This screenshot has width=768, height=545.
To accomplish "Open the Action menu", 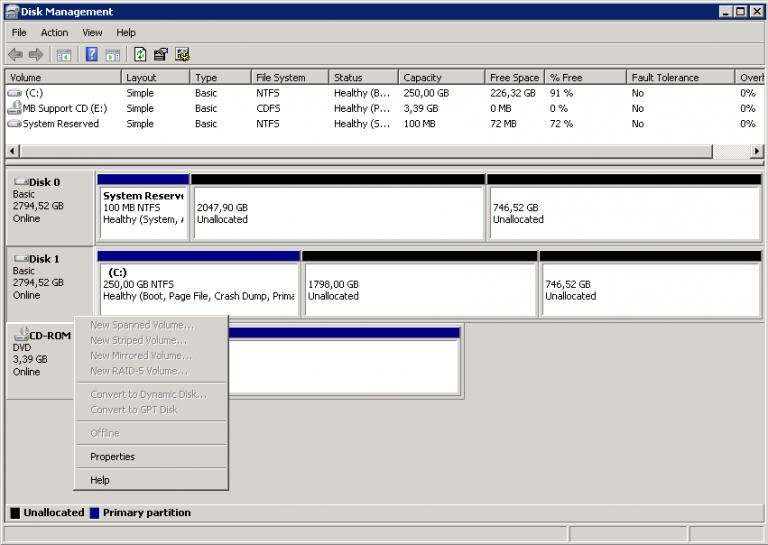I will [x=54, y=33].
